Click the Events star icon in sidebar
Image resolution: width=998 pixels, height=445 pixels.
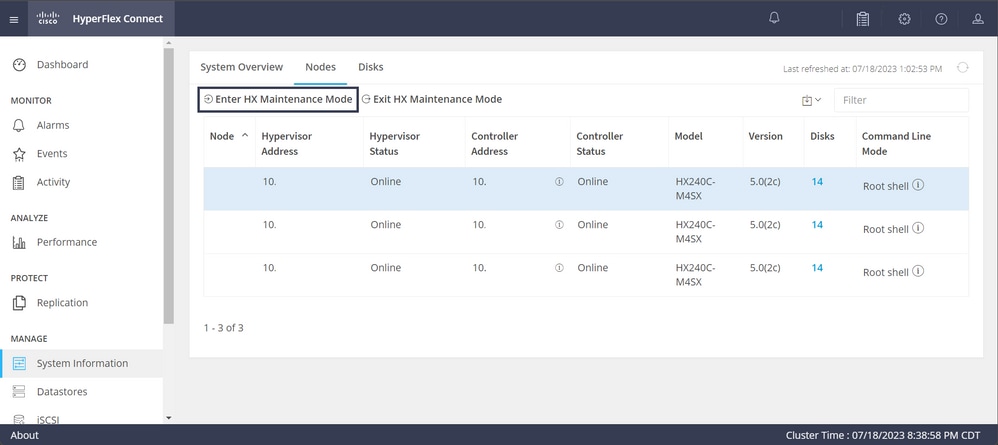(x=19, y=153)
